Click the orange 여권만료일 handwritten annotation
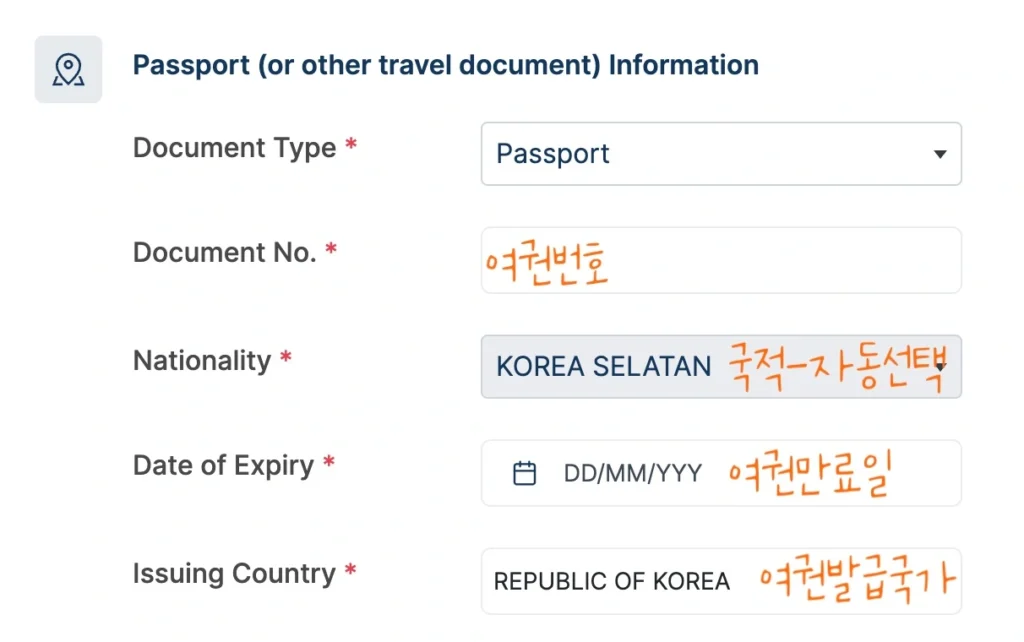This screenshot has height=642, width=1024. [808, 474]
